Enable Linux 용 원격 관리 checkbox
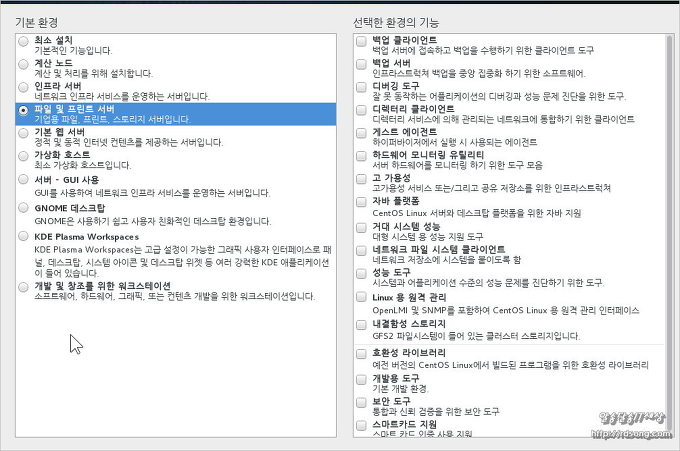Screen dimensions: 680x451 pyautogui.click(x=361, y=298)
